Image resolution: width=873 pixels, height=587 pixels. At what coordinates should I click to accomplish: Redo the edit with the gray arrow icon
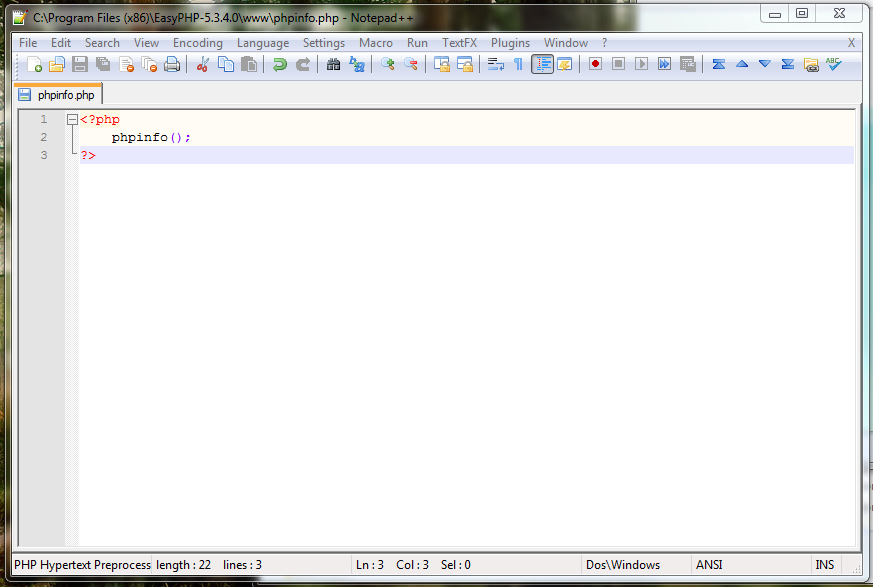tap(302, 65)
